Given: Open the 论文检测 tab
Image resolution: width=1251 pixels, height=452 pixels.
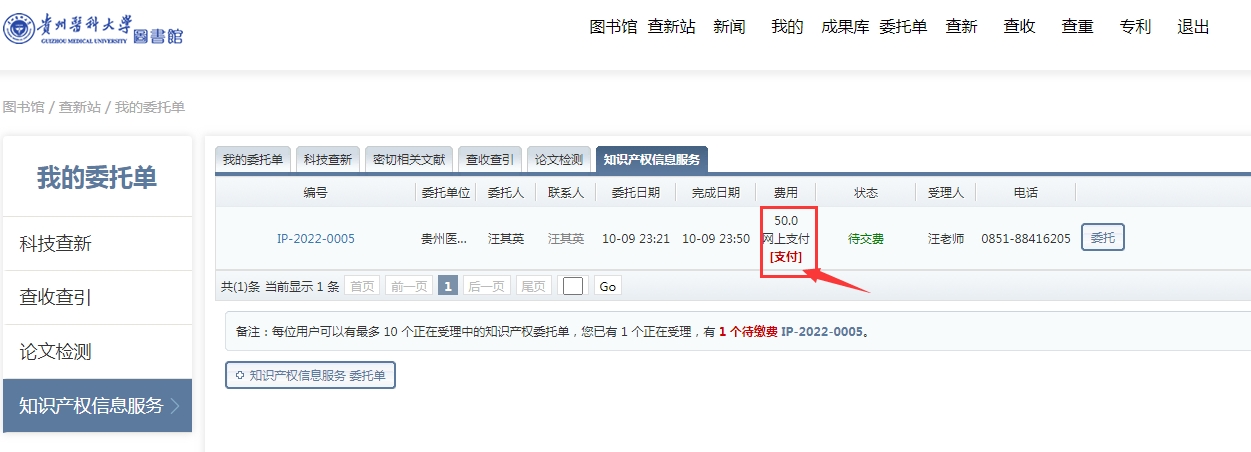Looking at the screenshot, I should tap(558, 159).
